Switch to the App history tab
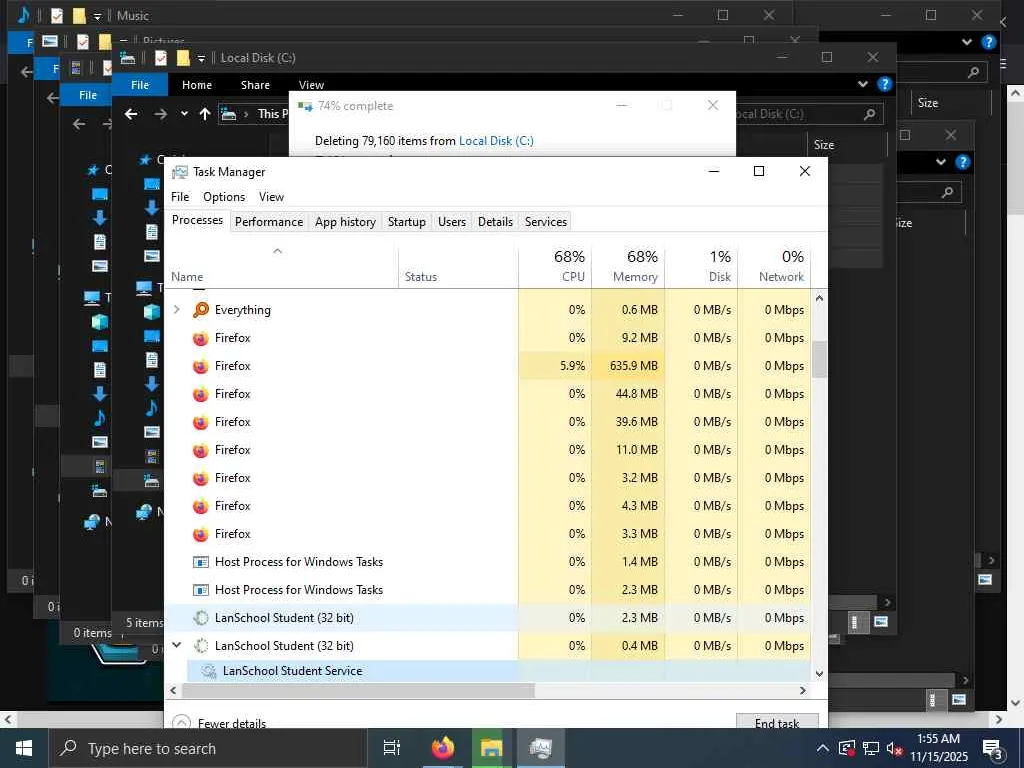 tap(345, 221)
